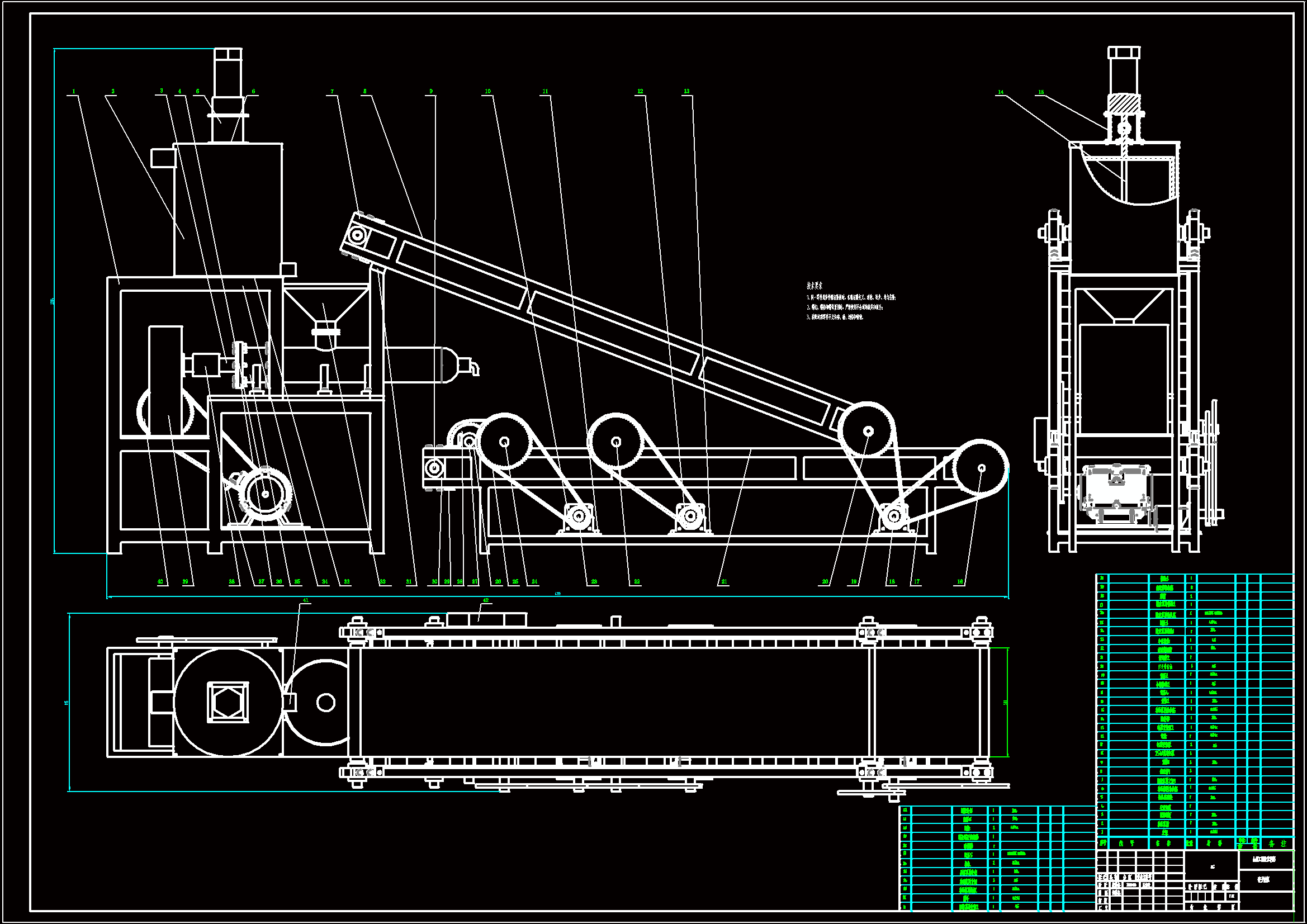
Task: Click the 备注 remarks header in parts list
Action: pyautogui.click(x=1277, y=844)
